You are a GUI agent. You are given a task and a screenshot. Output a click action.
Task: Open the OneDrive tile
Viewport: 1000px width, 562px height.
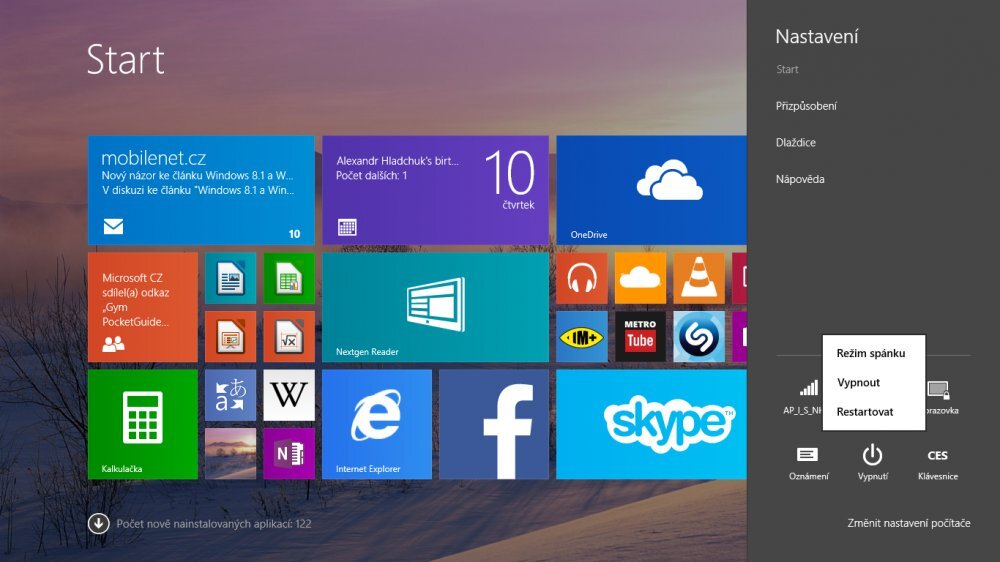(651, 190)
